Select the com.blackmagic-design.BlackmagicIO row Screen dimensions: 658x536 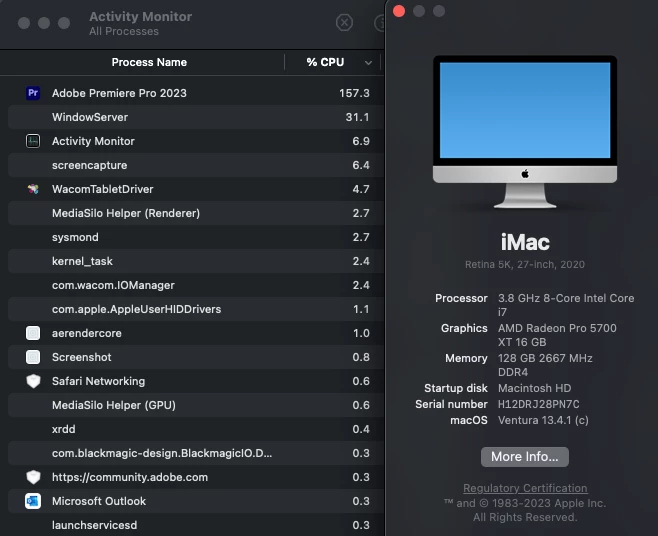[196, 453]
